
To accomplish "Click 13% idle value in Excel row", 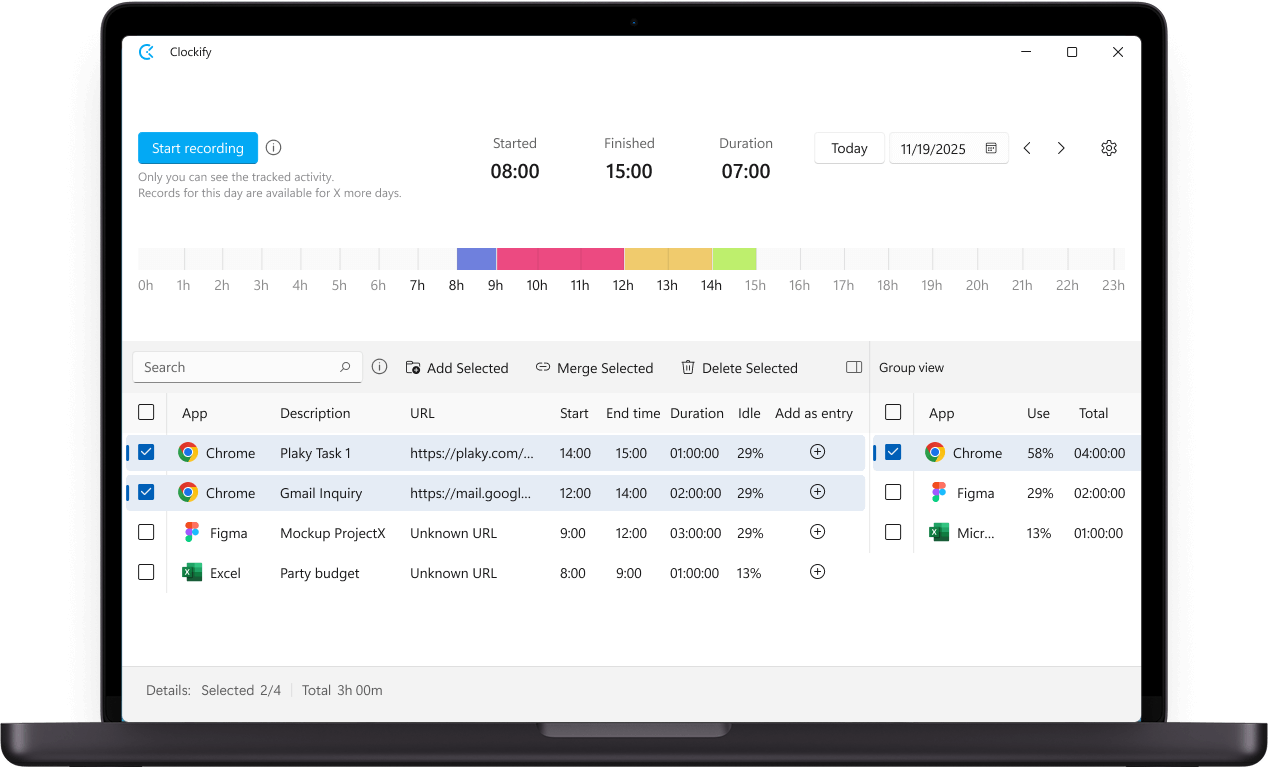I will click(x=750, y=573).
